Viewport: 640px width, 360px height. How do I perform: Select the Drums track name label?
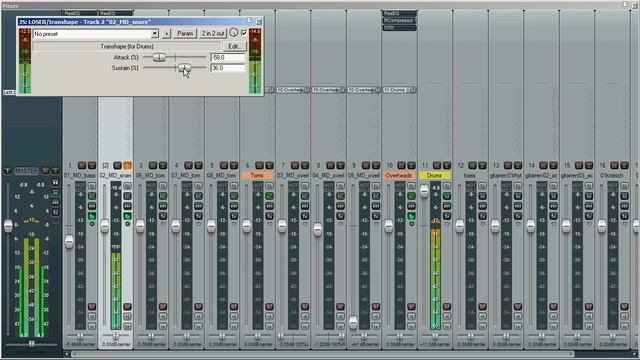[435, 176]
